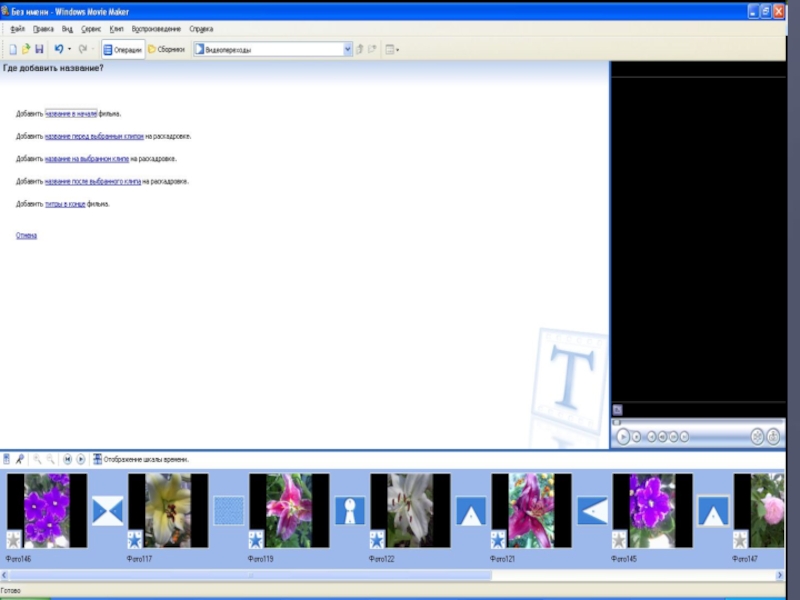The height and width of the screenshot is (600, 800).
Task: Click the keyhole transition after Фото119
Action: (x=350, y=510)
